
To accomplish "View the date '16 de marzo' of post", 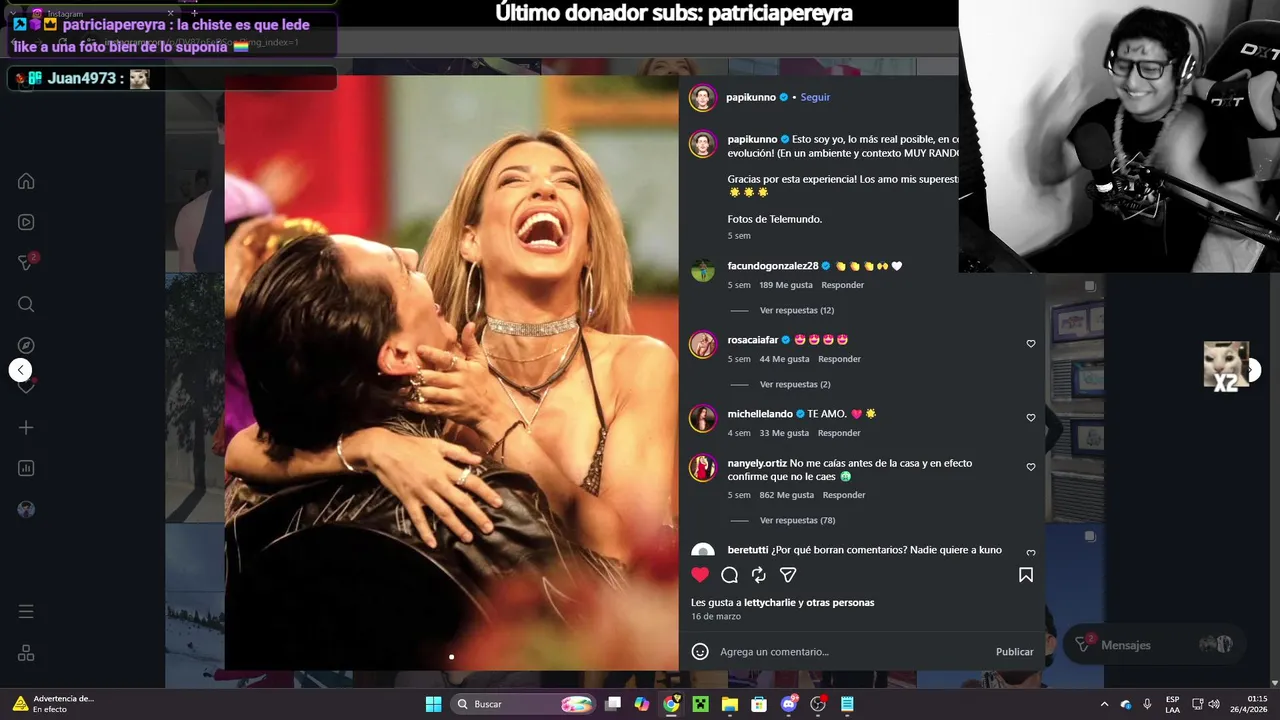I will pos(716,617).
